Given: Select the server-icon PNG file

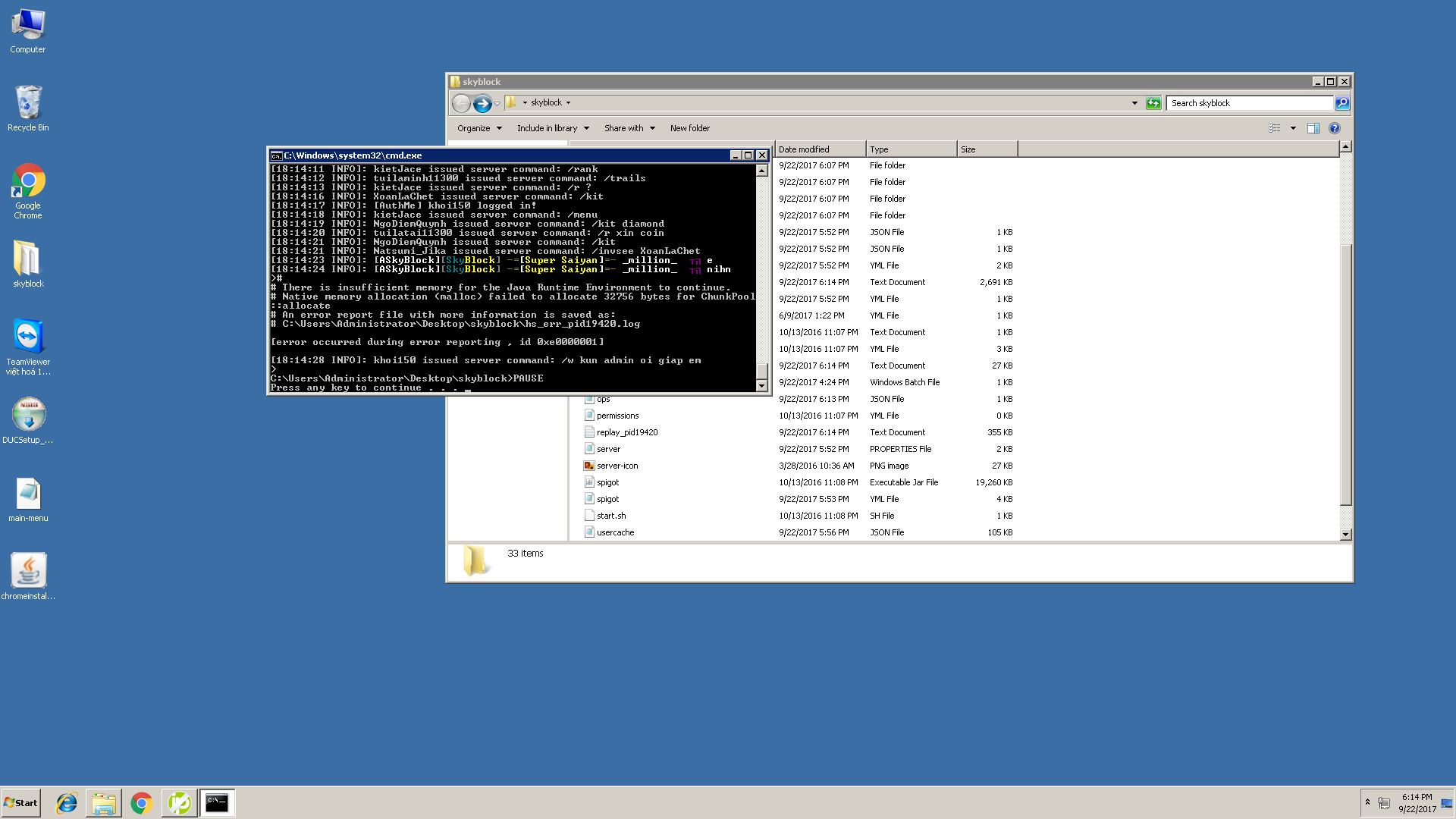Looking at the screenshot, I should click(x=617, y=466).
